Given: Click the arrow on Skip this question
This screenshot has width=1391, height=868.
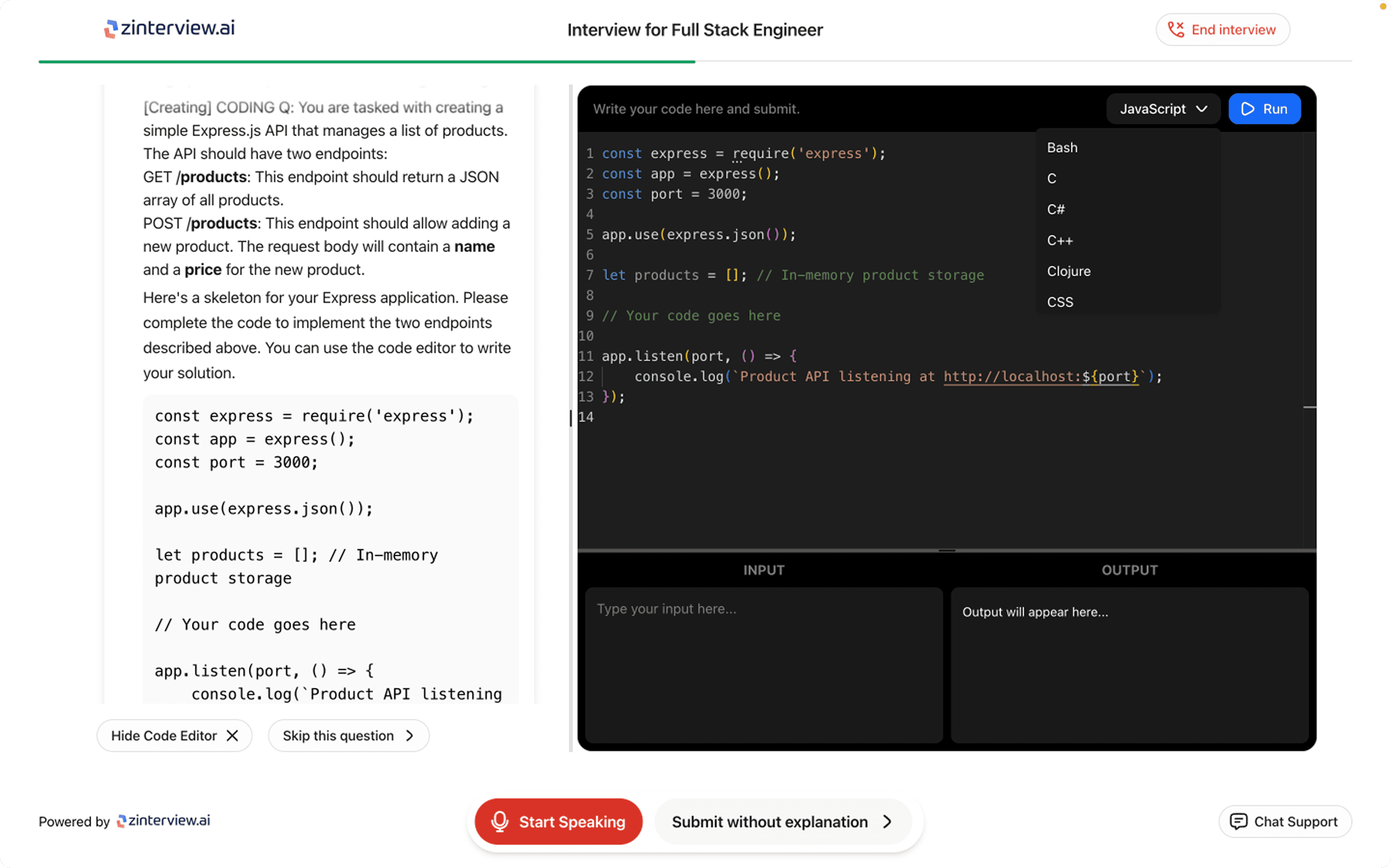Looking at the screenshot, I should (x=410, y=735).
